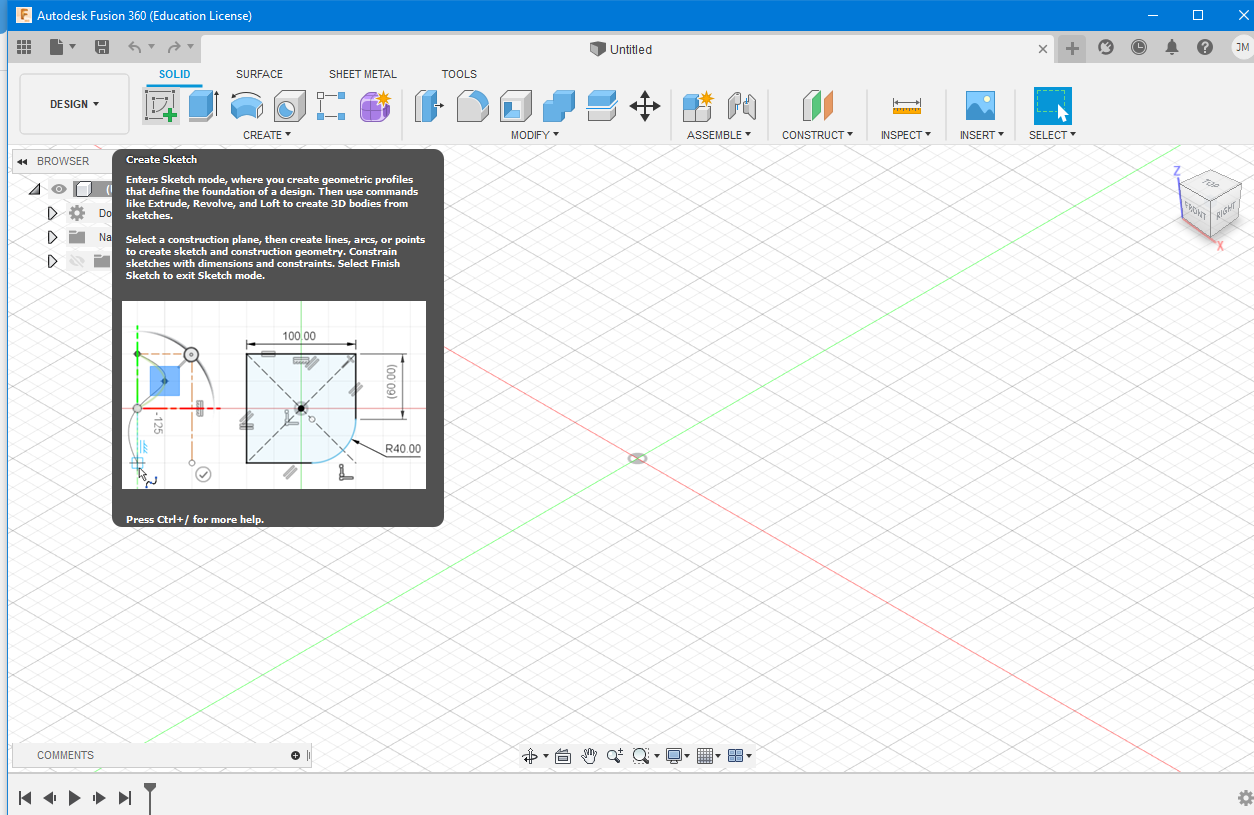Screen dimensions: 1254x815
Task: Open the Extensions icon beside the plus
Action: [1106, 47]
